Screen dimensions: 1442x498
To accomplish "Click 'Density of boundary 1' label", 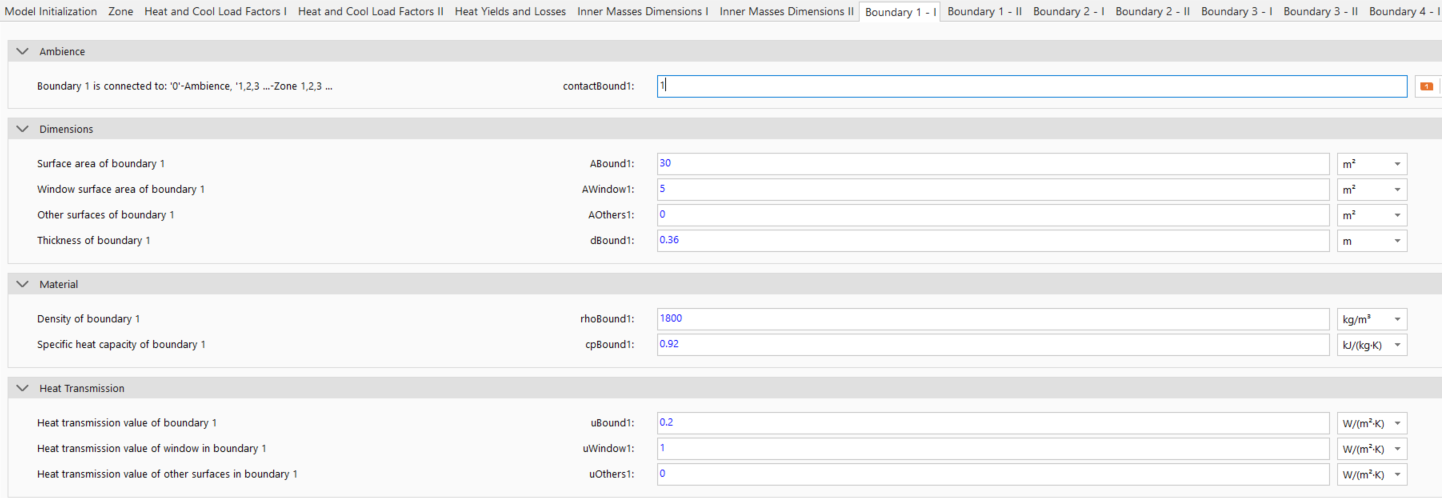I will point(88,319).
